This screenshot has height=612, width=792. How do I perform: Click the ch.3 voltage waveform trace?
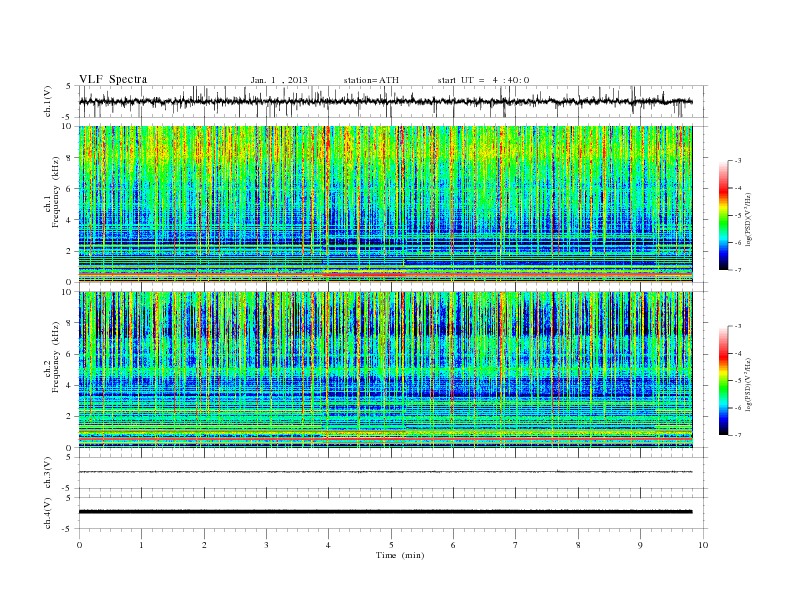pos(385,472)
